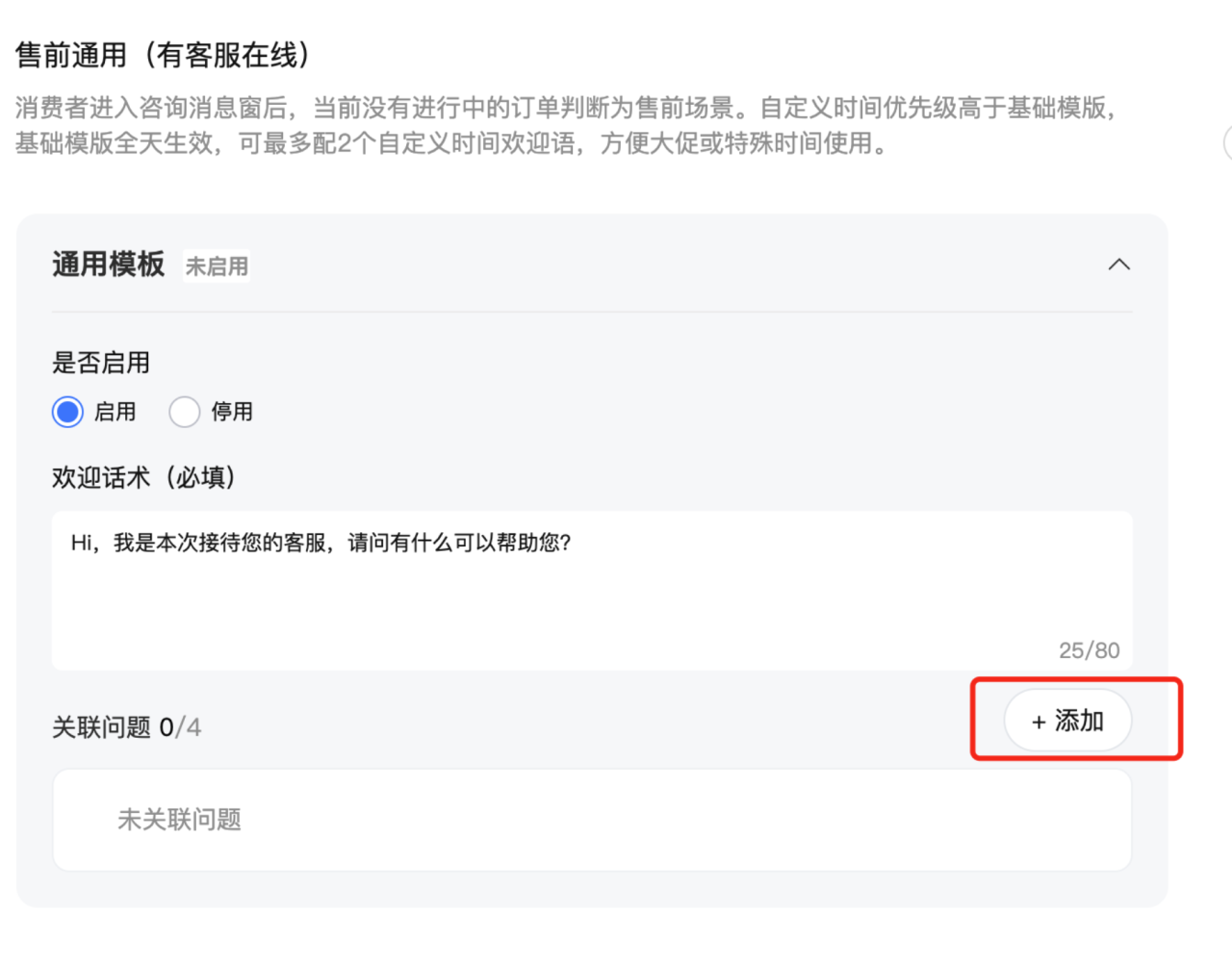Click the 通用模板 panel title
The height and width of the screenshot is (963, 1232).
point(109,265)
